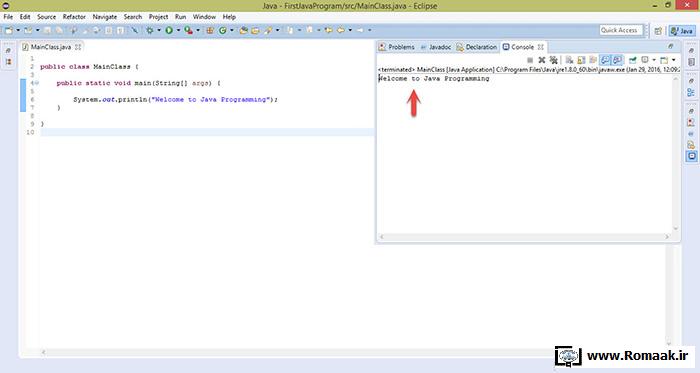Click the Next Annotation toolbar icon
Viewport: 700px width, 373px height.
pos(290,30)
